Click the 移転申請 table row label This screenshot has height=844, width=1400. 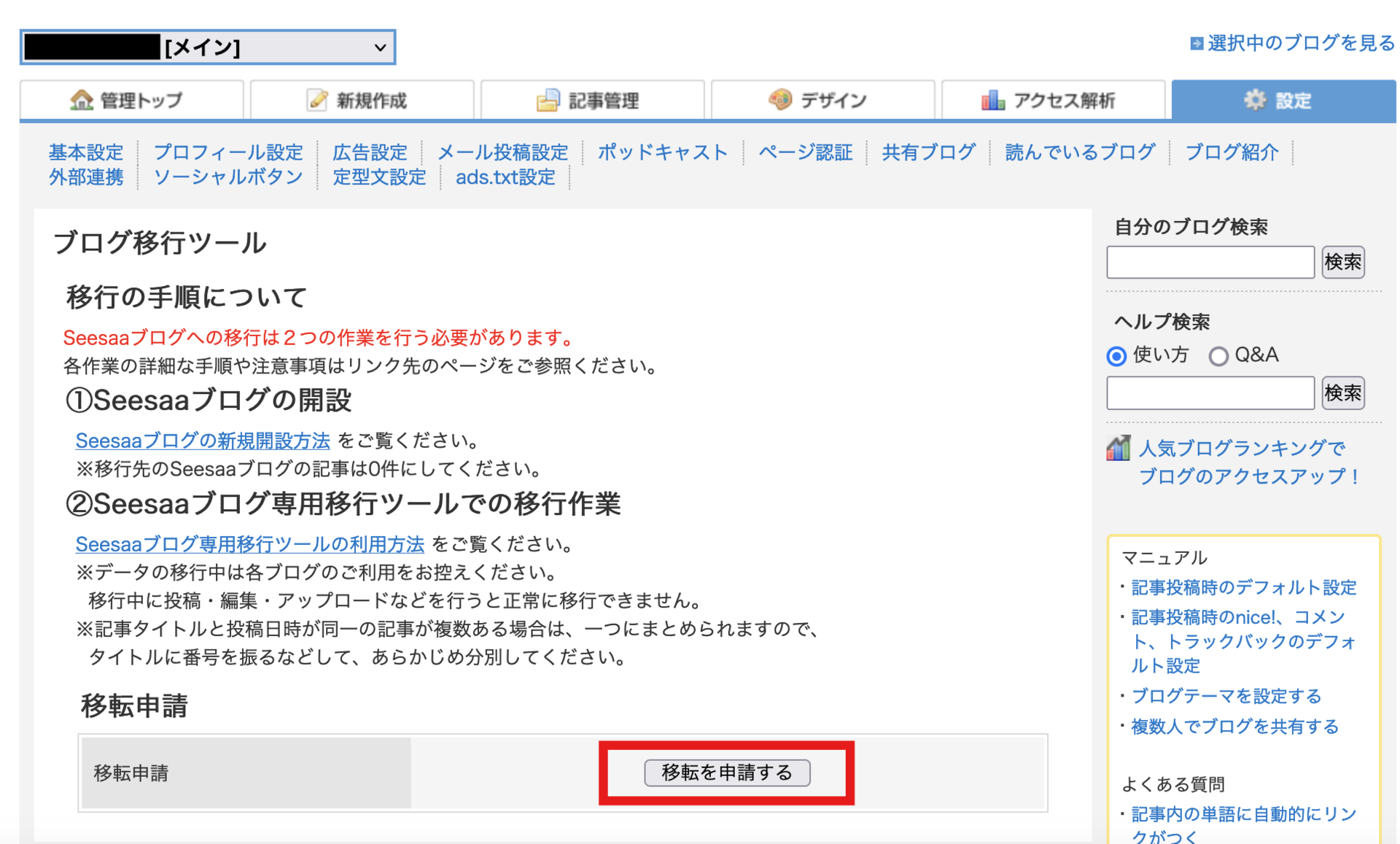pos(131,773)
